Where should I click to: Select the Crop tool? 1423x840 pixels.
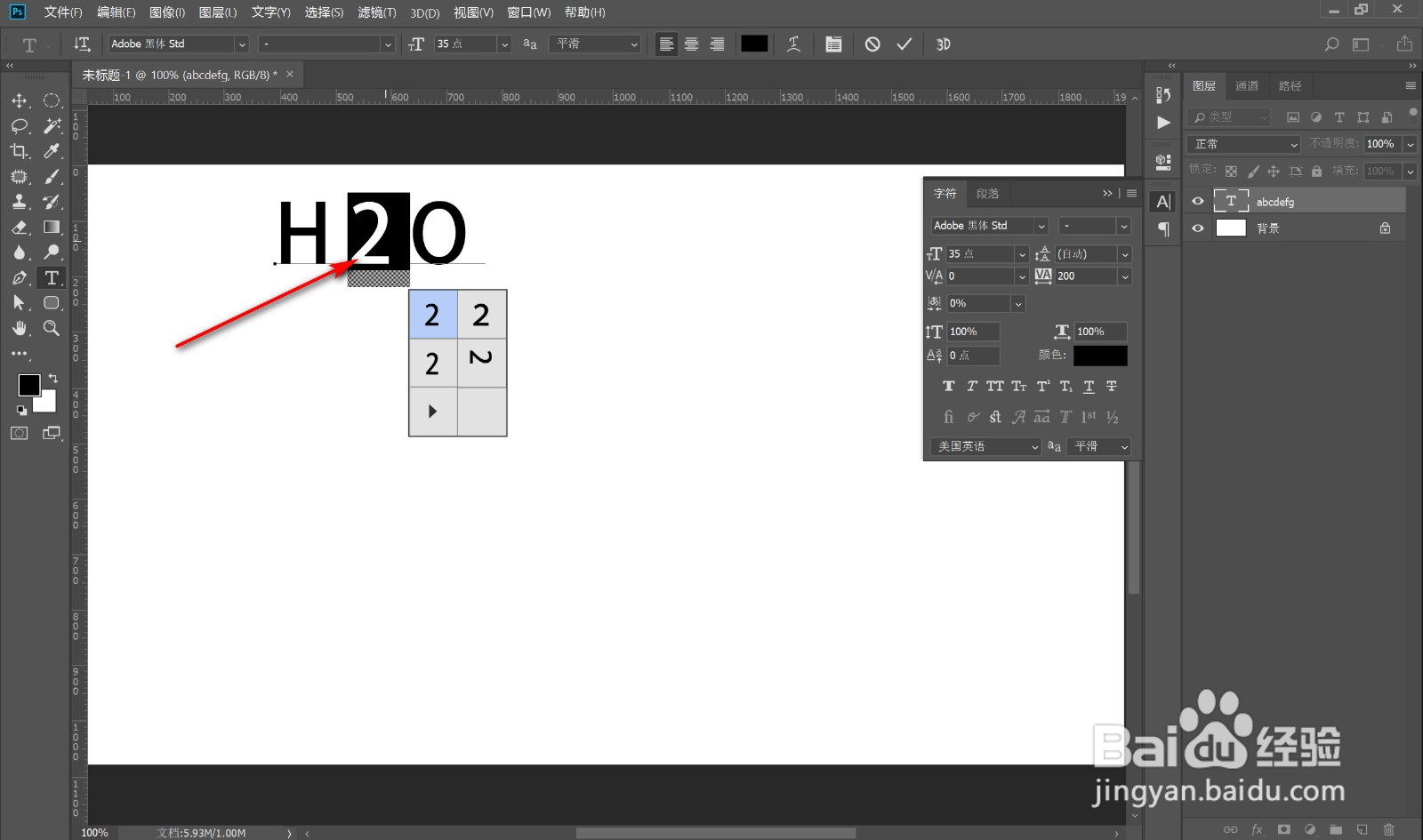20,151
